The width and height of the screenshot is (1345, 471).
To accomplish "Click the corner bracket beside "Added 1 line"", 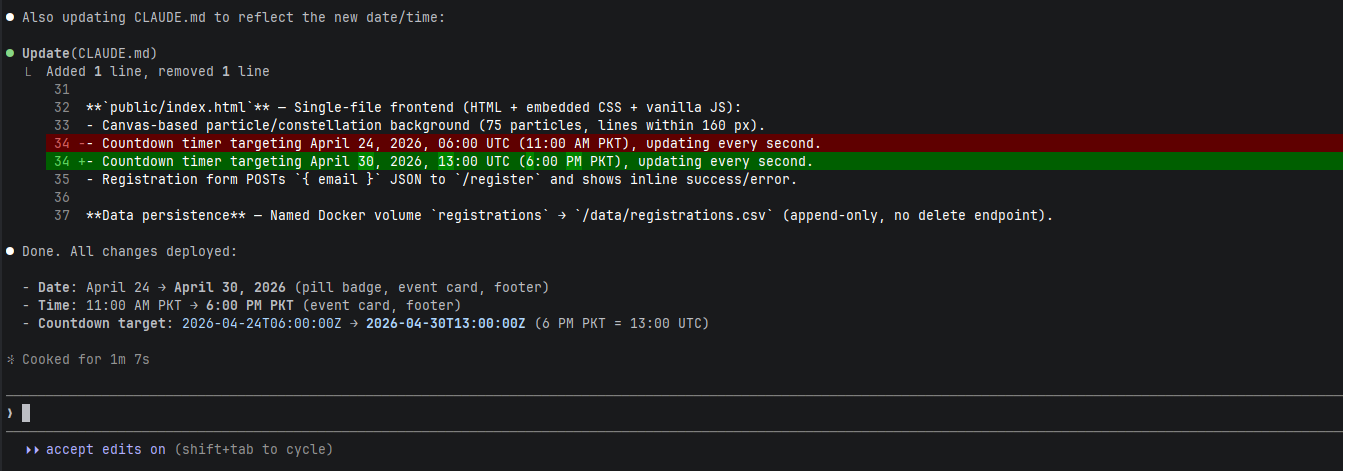I will (x=30, y=72).
